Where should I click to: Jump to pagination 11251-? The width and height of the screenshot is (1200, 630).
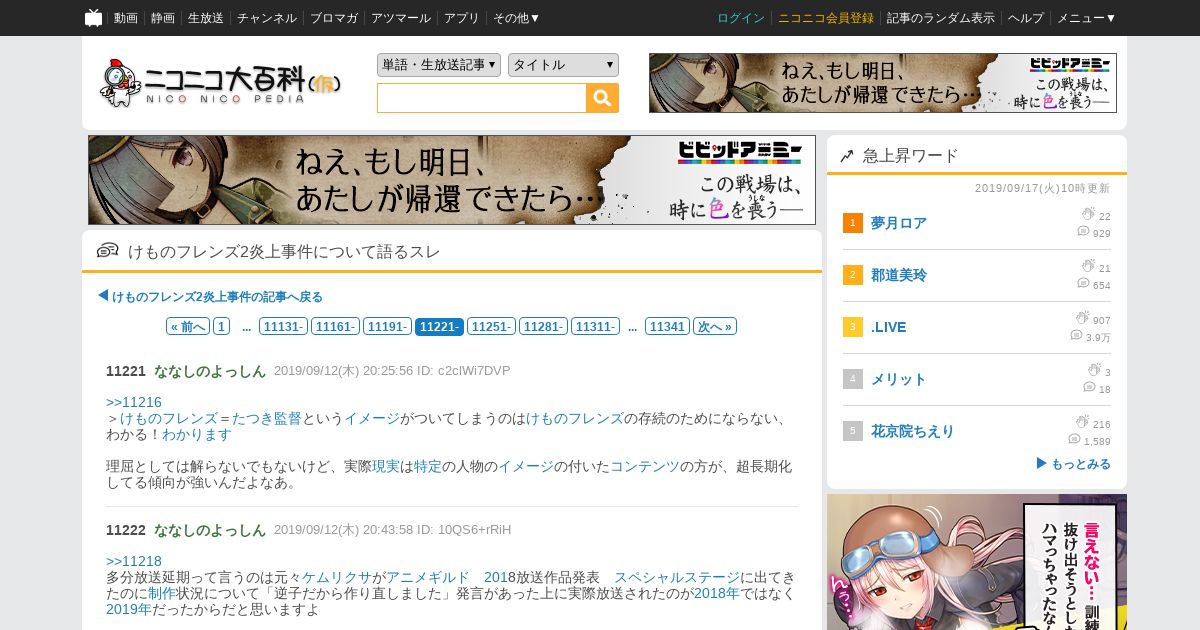492,326
